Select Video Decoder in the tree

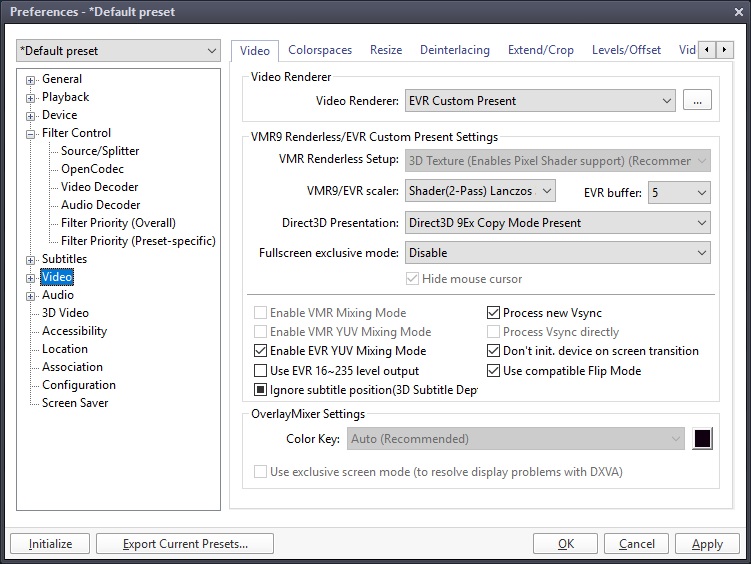(100, 187)
